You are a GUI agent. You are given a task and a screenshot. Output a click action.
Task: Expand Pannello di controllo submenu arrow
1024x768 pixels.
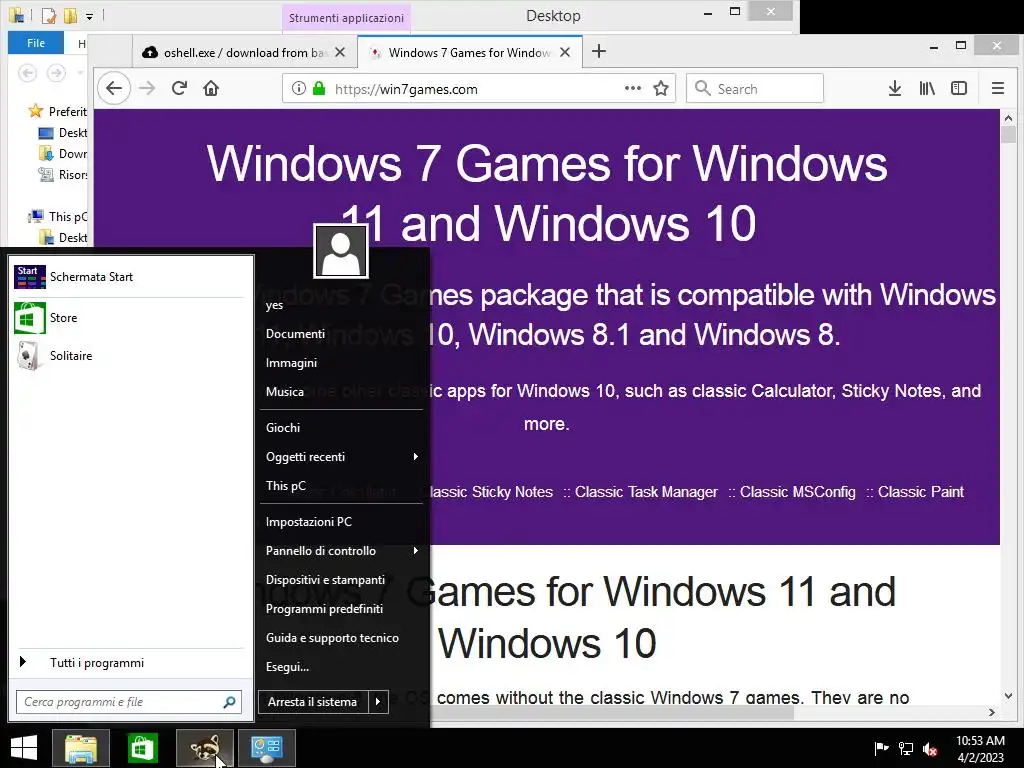[415, 551]
